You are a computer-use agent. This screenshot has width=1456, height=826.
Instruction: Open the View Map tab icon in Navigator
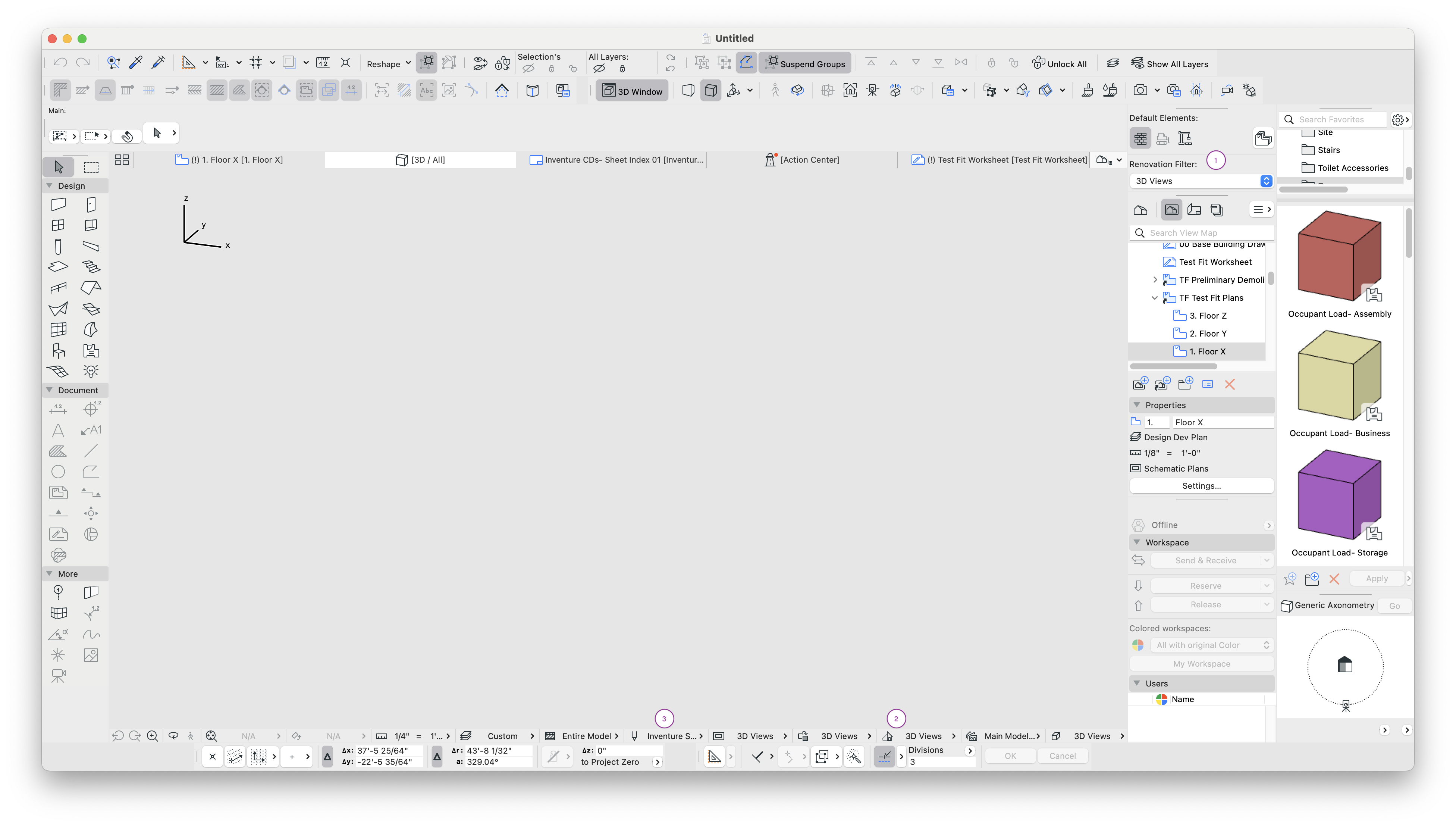click(x=1171, y=210)
